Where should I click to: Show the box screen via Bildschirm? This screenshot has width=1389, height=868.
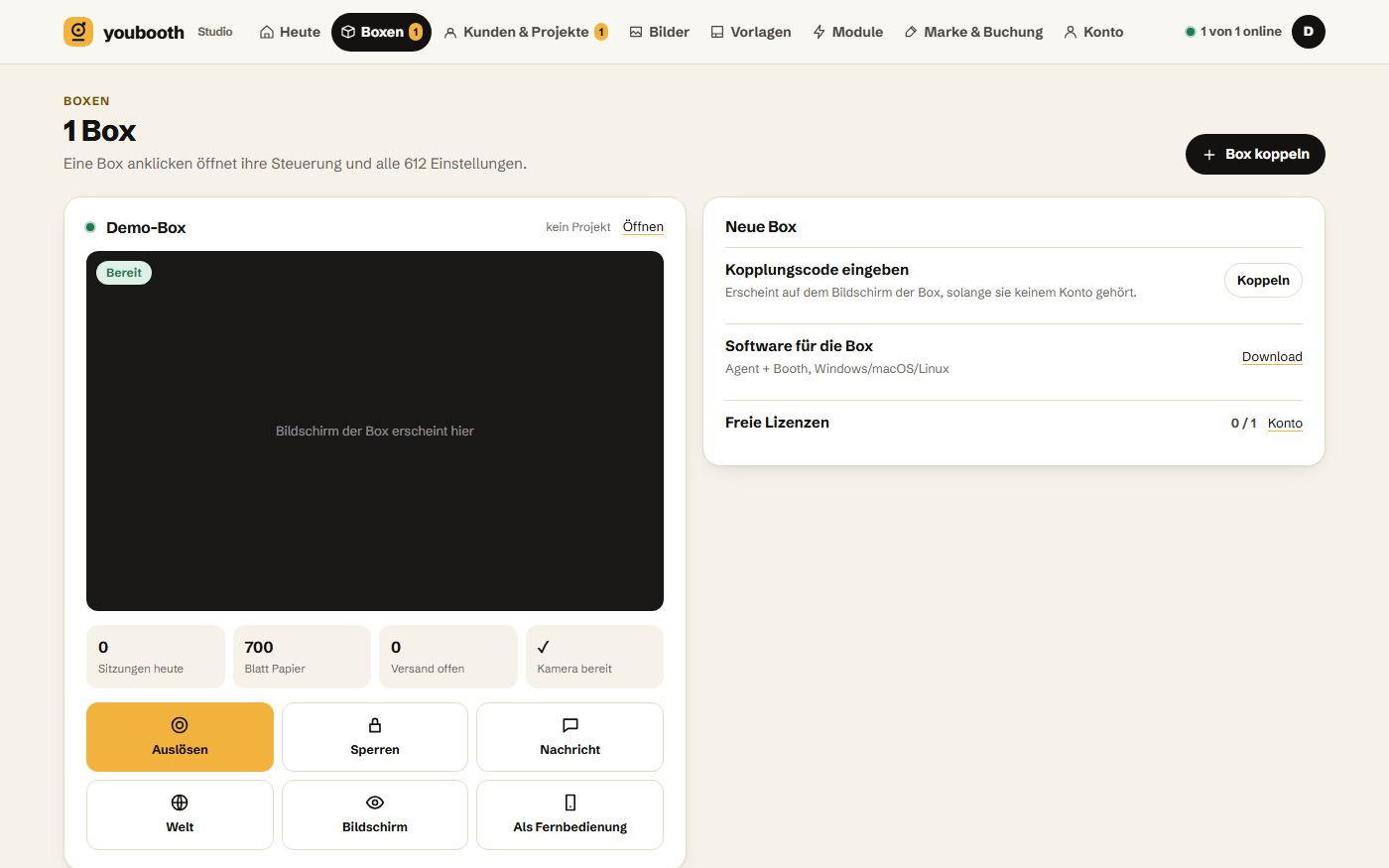(375, 814)
